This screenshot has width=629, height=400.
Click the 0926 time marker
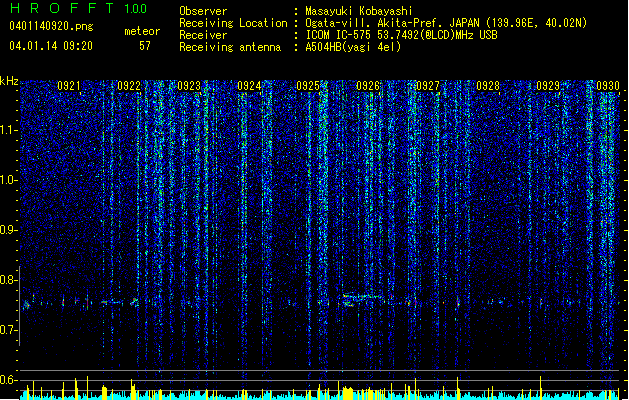(x=368, y=86)
